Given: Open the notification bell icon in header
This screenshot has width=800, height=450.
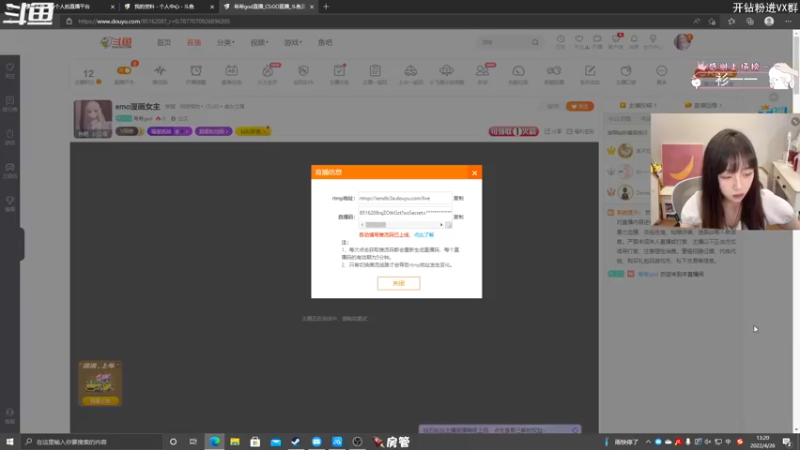Looking at the screenshot, I should click(634, 41).
